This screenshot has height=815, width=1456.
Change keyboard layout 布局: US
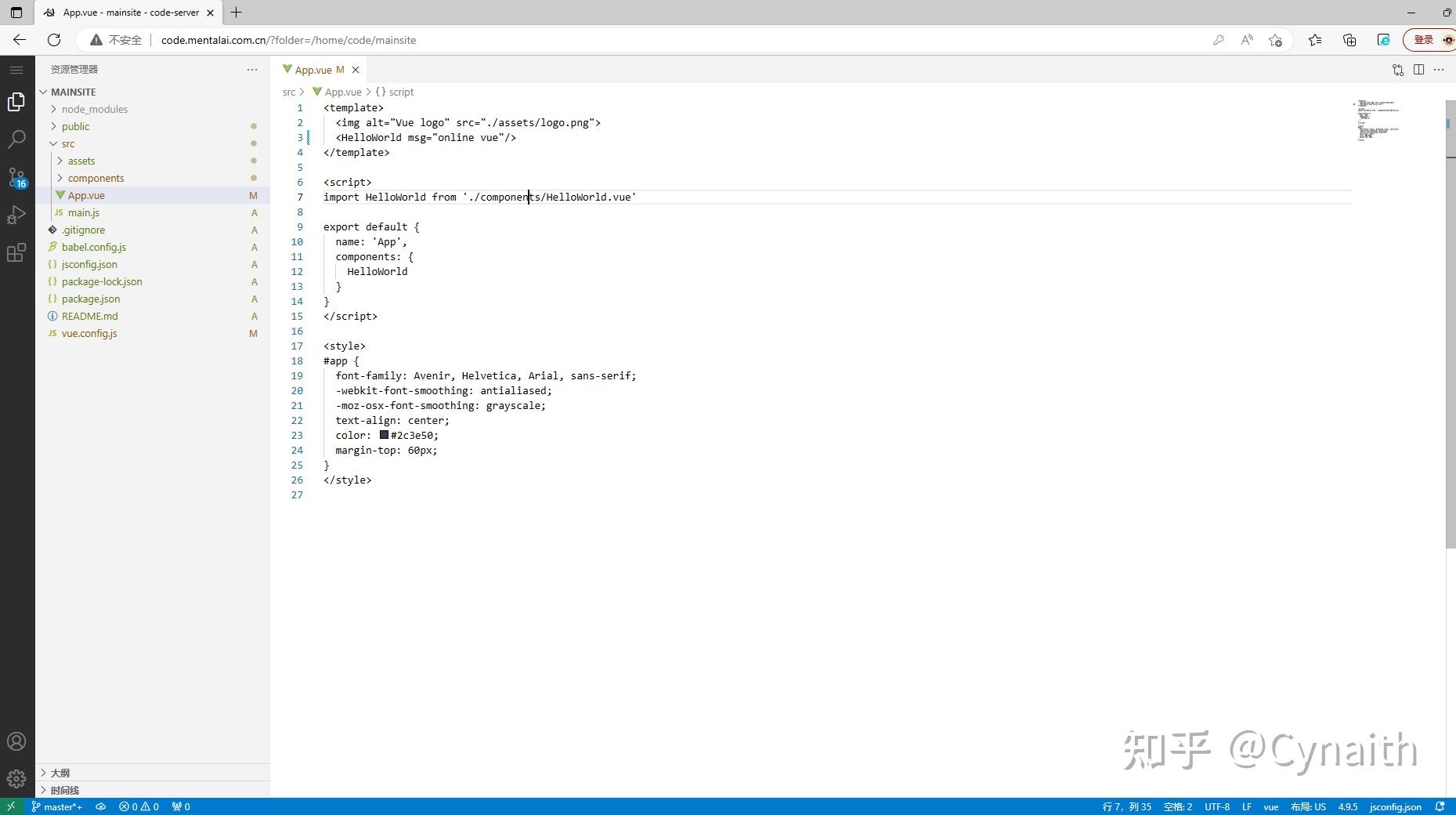1309,806
